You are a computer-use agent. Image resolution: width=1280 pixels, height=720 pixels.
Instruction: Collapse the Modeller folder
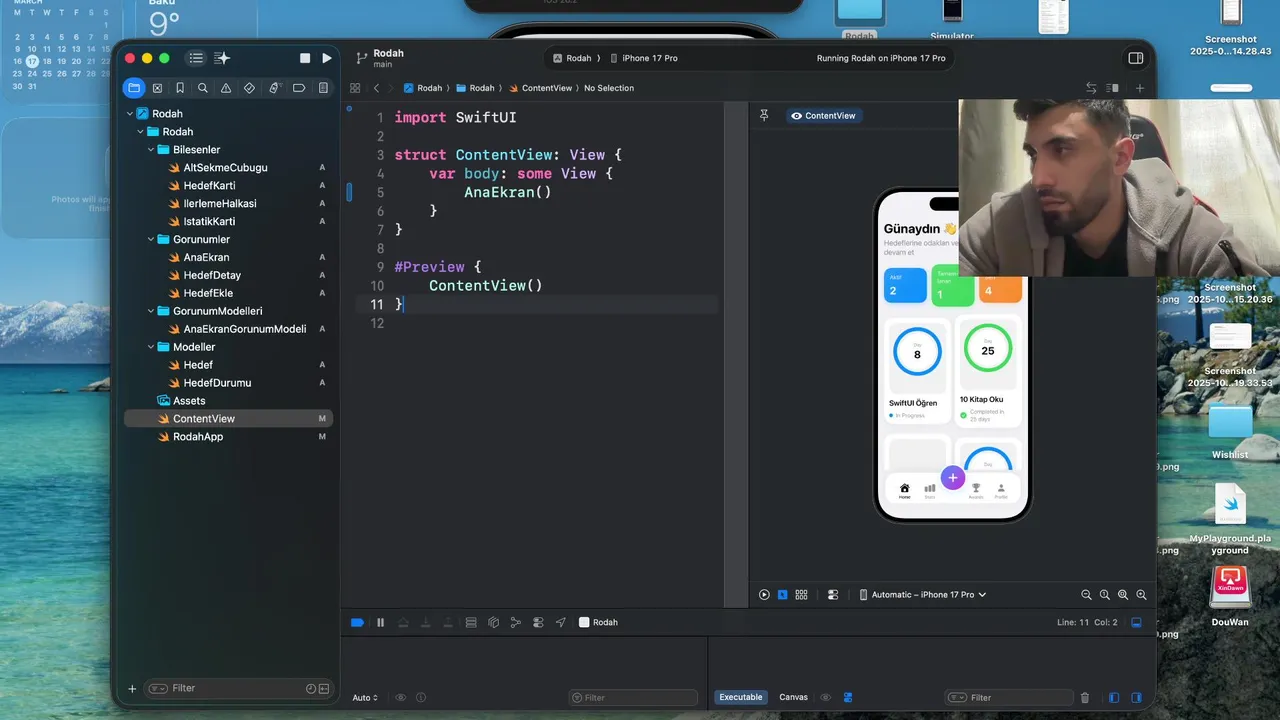click(152, 347)
